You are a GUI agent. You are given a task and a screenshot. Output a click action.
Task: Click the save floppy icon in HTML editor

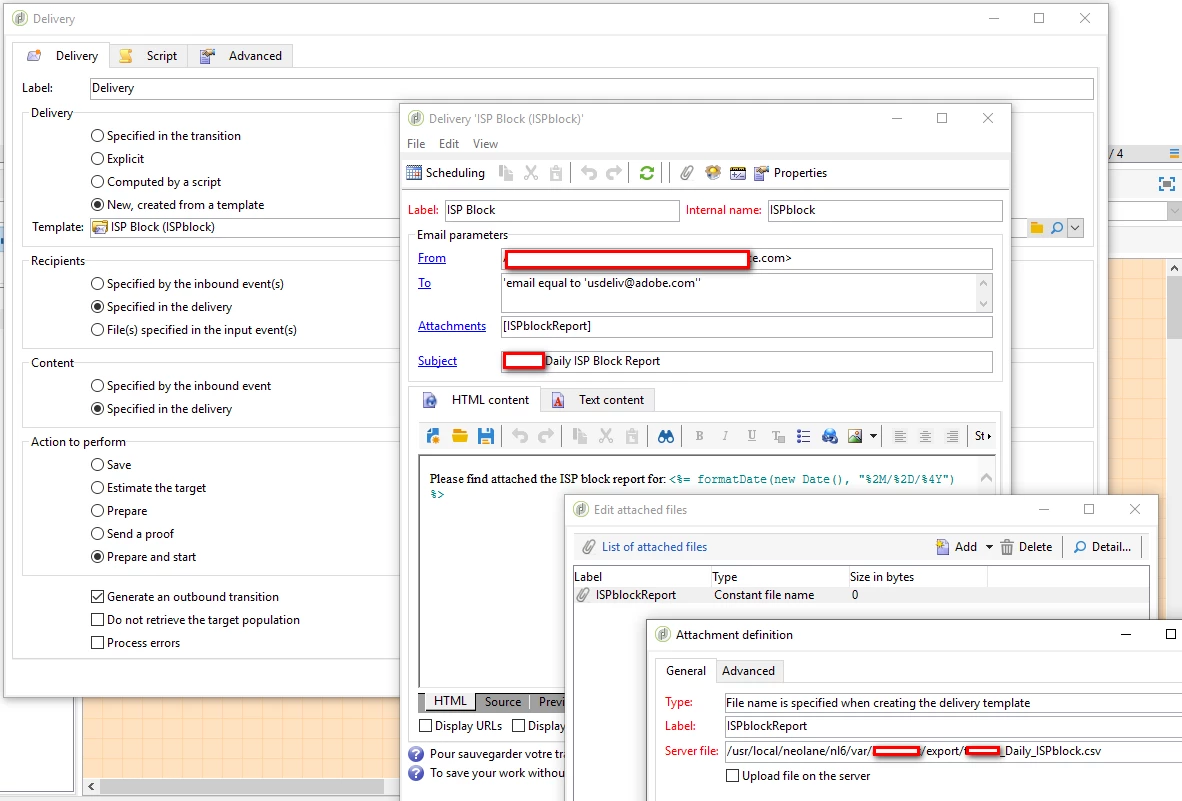pyautogui.click(x=486, y=436)
